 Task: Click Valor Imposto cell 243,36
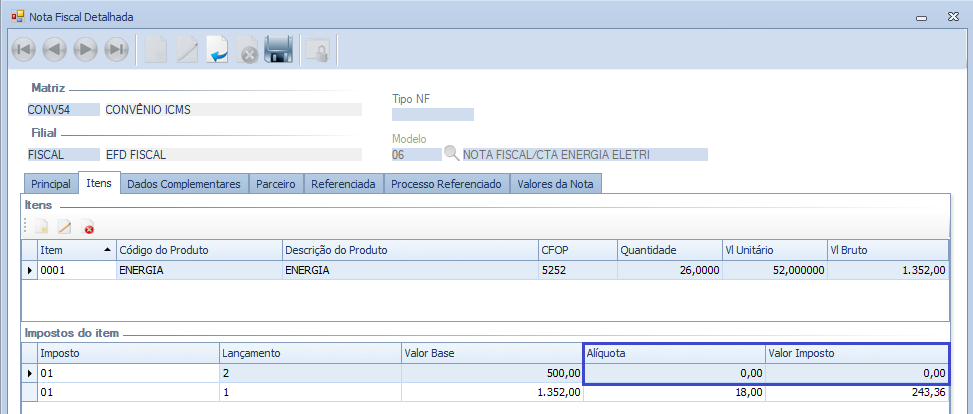[x=856, y=392]
